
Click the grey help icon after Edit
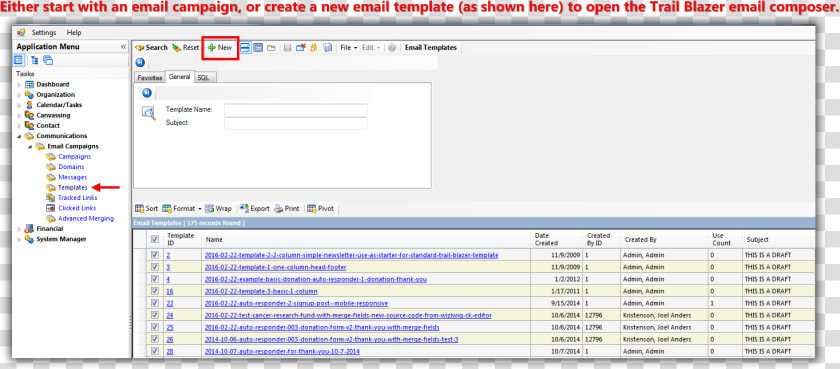pos(392,48)
